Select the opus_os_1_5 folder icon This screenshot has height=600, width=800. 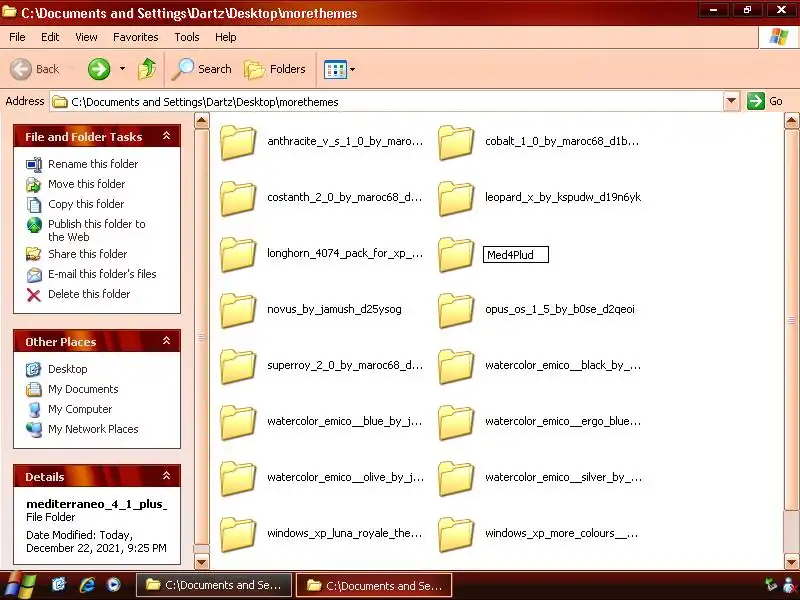[x=456, y=310]
